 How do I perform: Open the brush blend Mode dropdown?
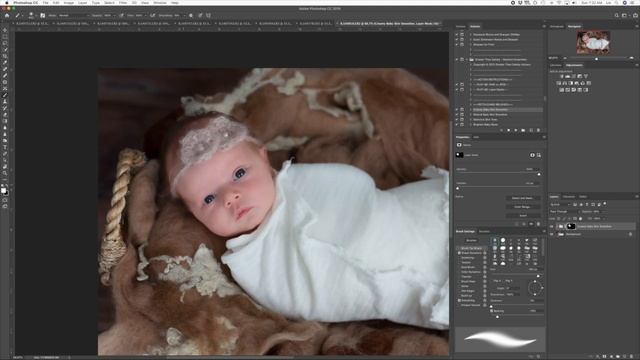coord(74,16)
